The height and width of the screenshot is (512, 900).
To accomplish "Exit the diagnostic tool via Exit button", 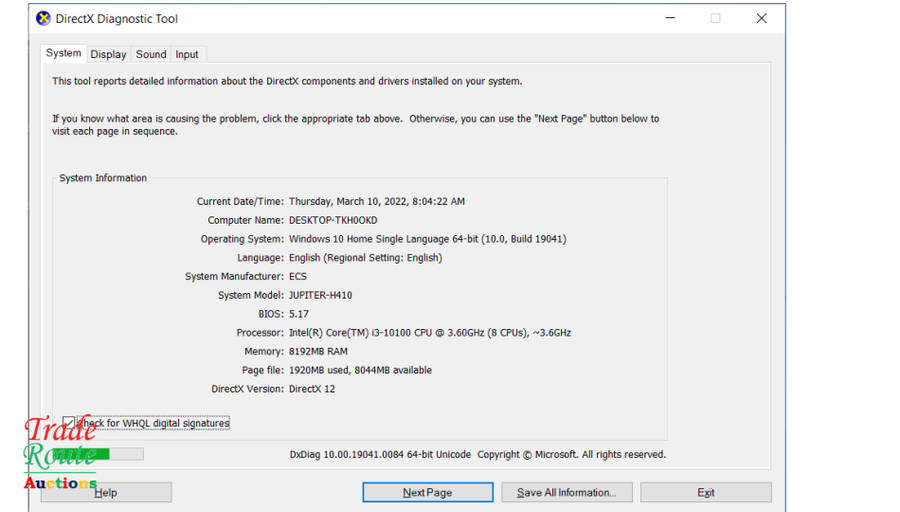I will [x=706, y=492].
